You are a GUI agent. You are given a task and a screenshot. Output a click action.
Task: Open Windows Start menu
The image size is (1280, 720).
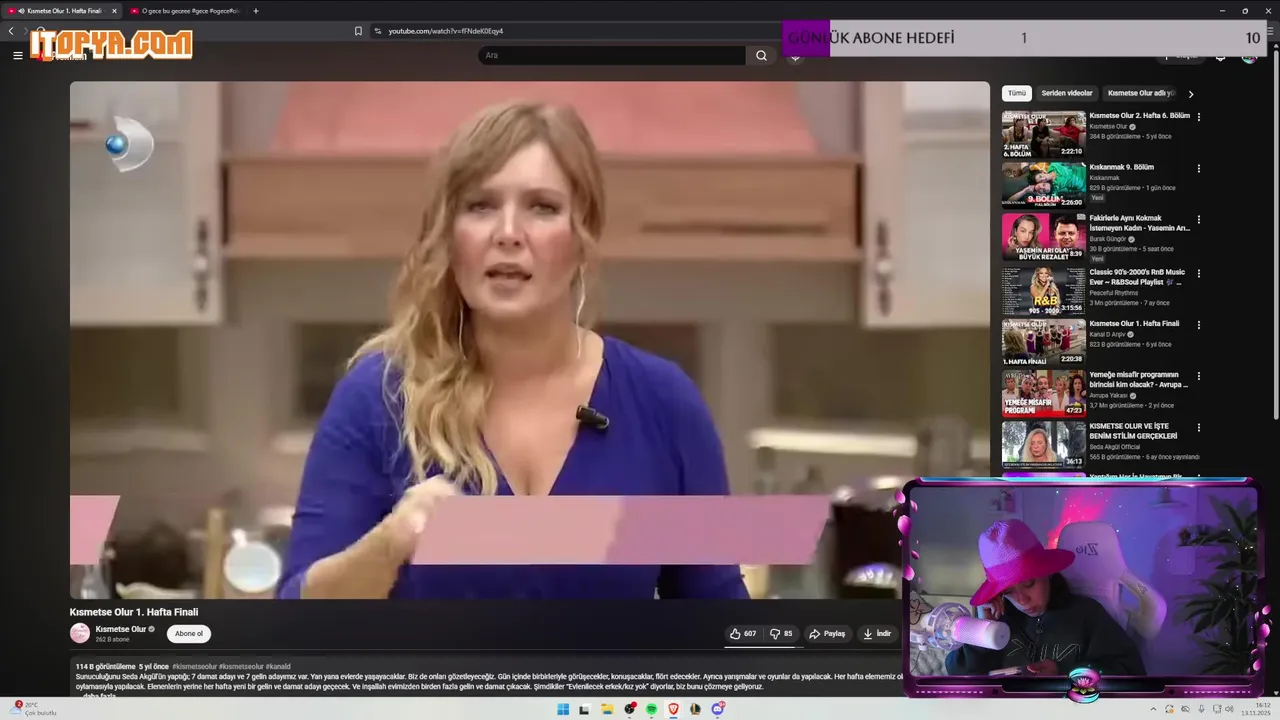(x=563, y=709)
